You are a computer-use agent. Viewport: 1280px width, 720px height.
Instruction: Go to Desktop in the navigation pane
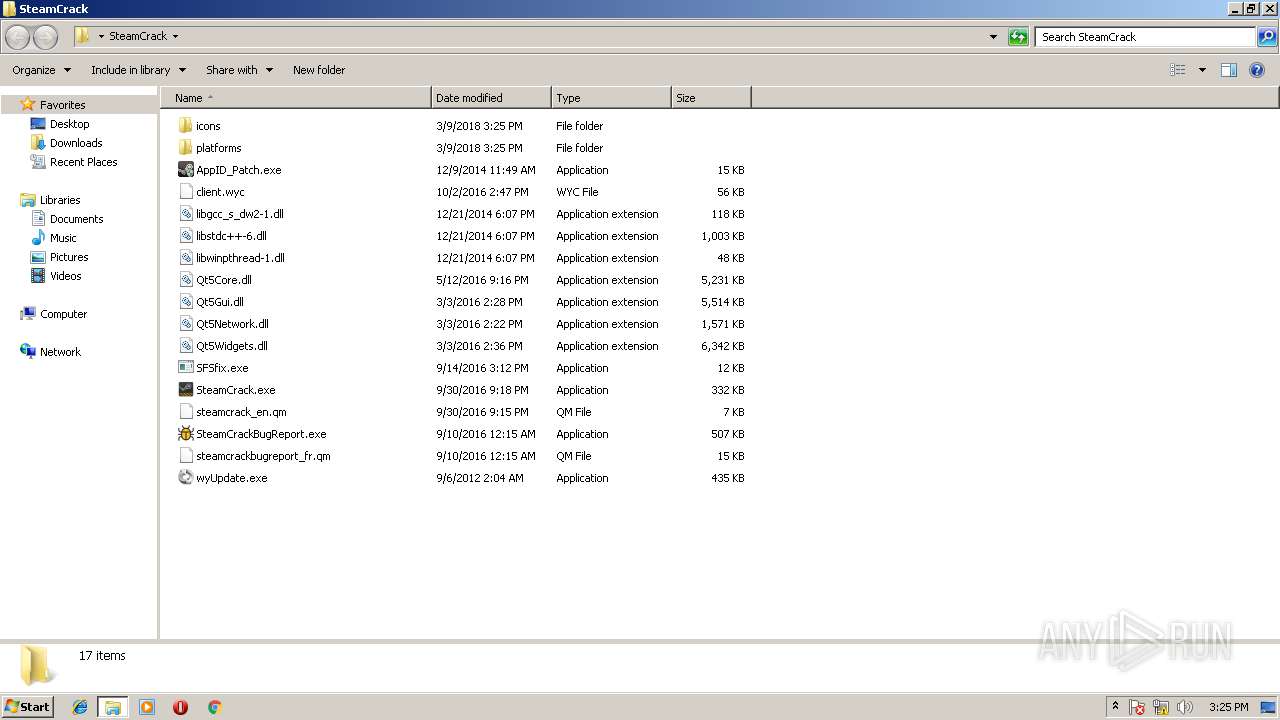click(x=69, y=124)
